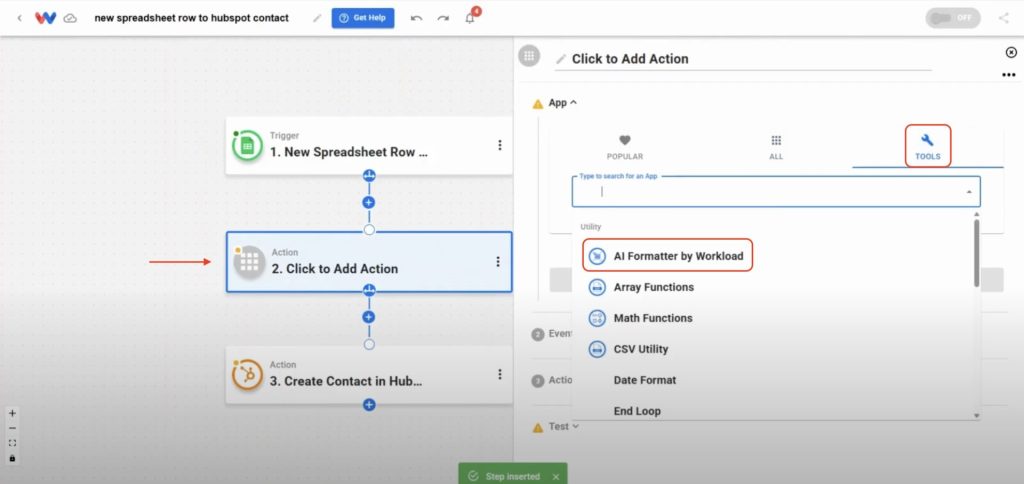This screenshot has width=1024, height=484.
Task: Switch to the Popular tab
Action: 625,148
